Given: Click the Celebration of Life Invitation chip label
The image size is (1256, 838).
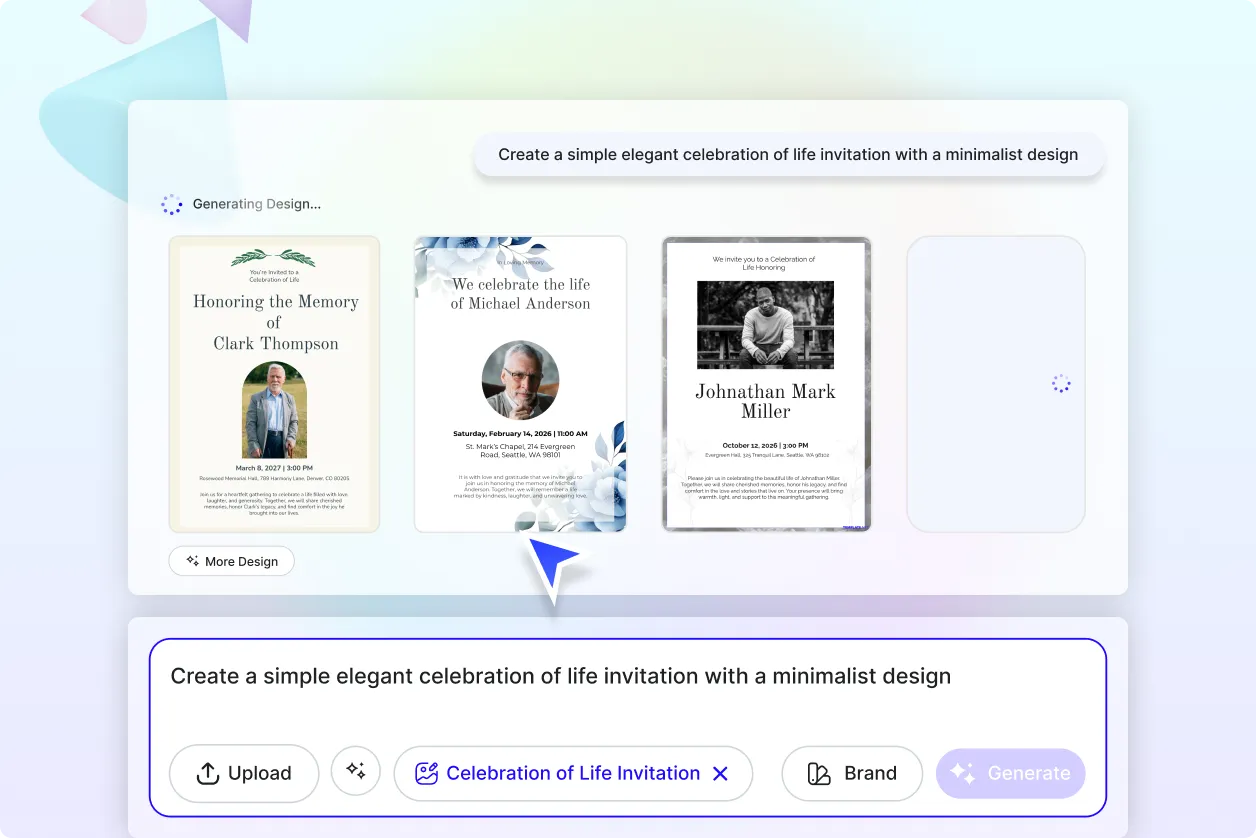Looking at the screenshot, I should [x=573, y=773].
